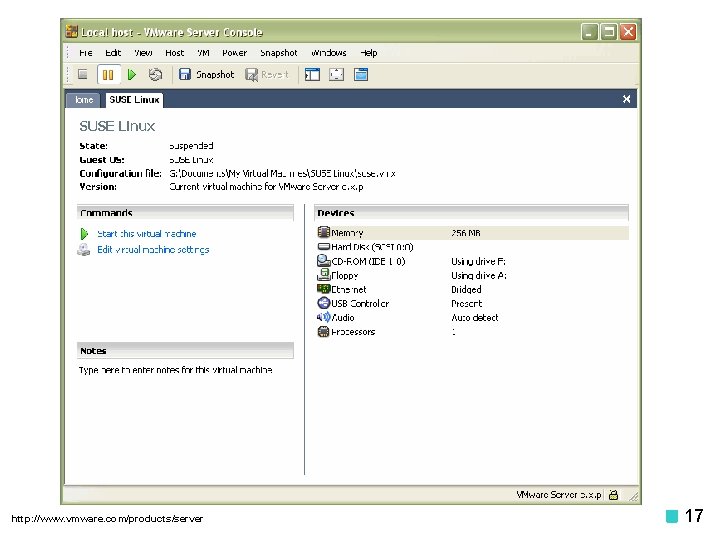The width and height of the screenshot is (720, 540).
Task: Click the CD-ROM value Using drive F:
Action: pos(478,261)
